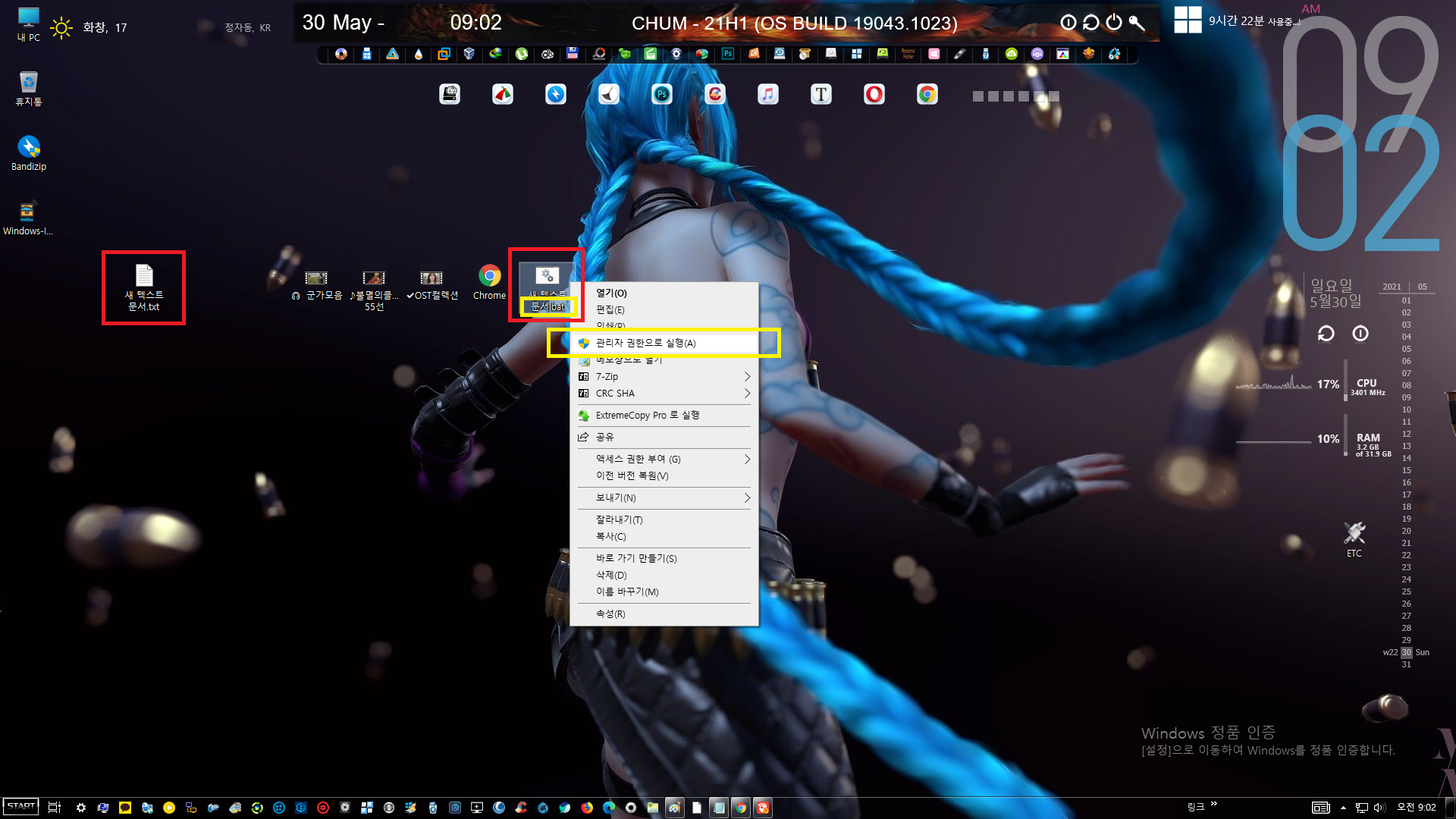Open the settings gear in taskbar
1456x819 pixels.
tap(81, 808)
